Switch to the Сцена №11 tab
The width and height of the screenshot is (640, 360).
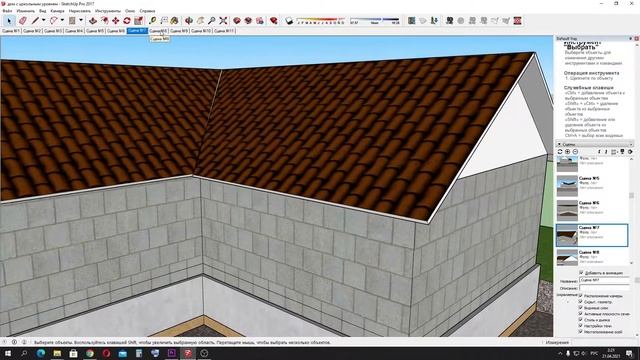(x=224, y=31)
